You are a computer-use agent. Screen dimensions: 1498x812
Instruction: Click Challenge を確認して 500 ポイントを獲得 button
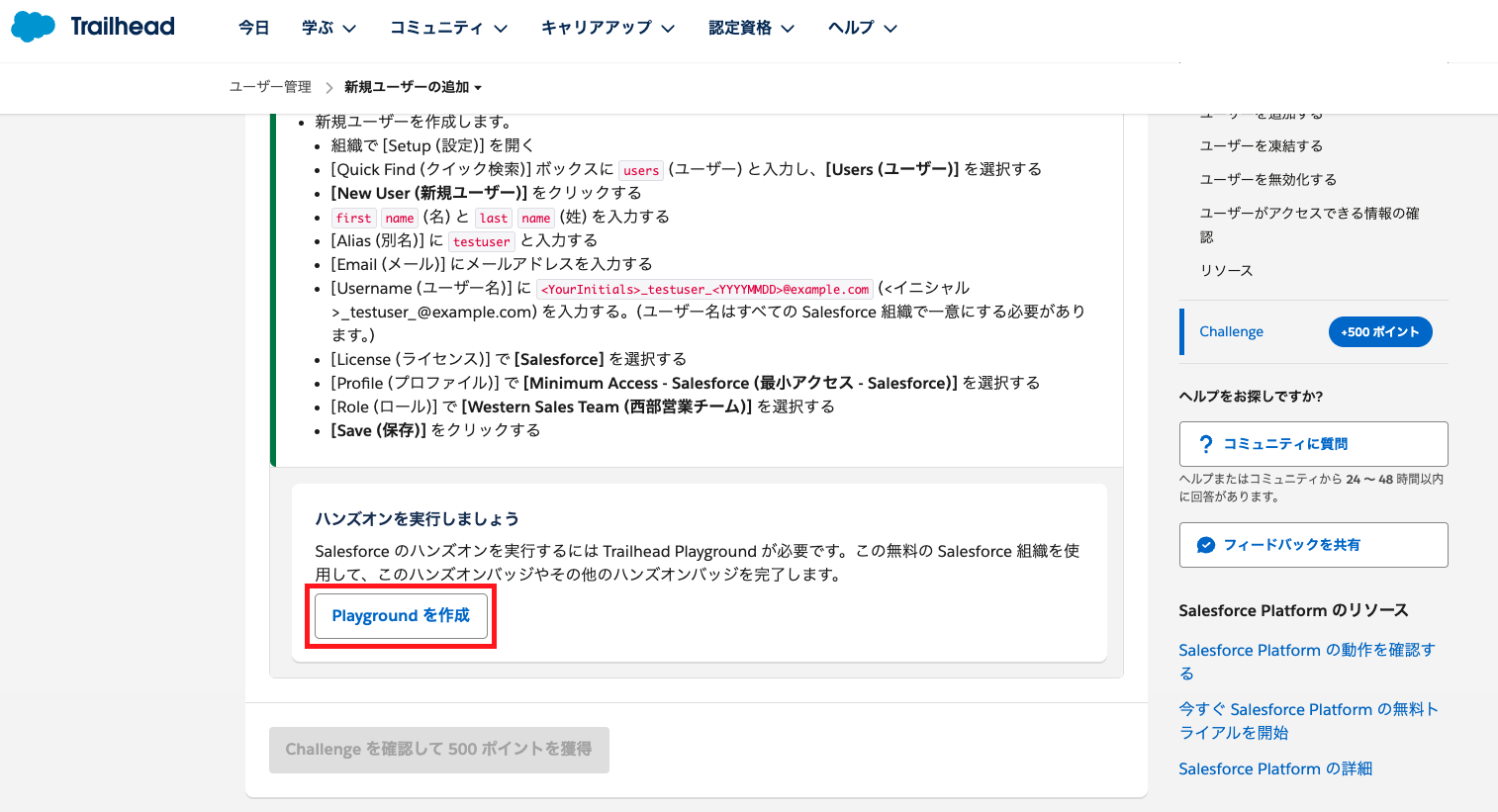438,750
